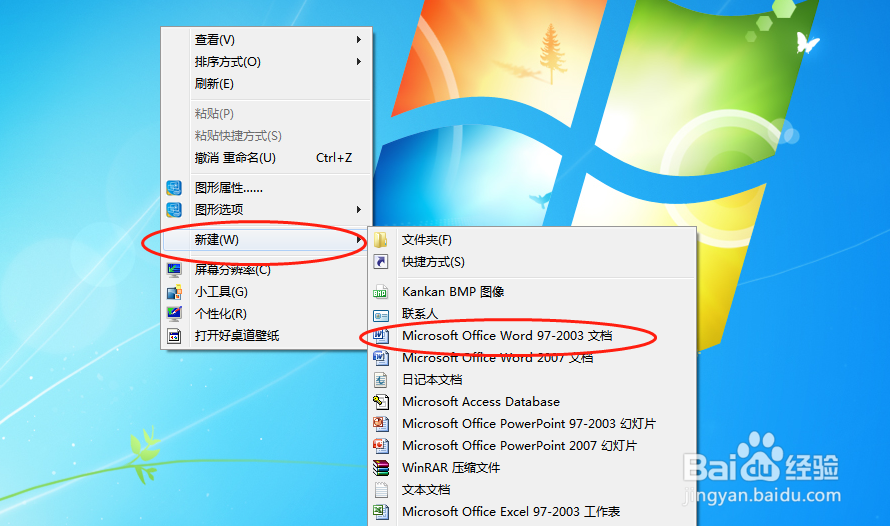Select the 新建(W) menu entry
Screen dimensions: 890x526
(267, 240)
